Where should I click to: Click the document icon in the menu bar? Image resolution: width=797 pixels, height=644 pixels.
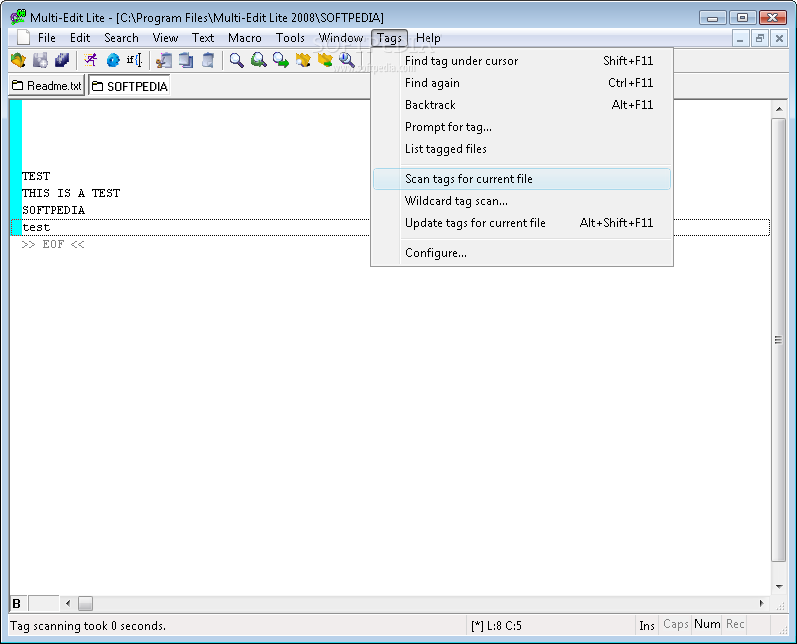tap(23, 38)
